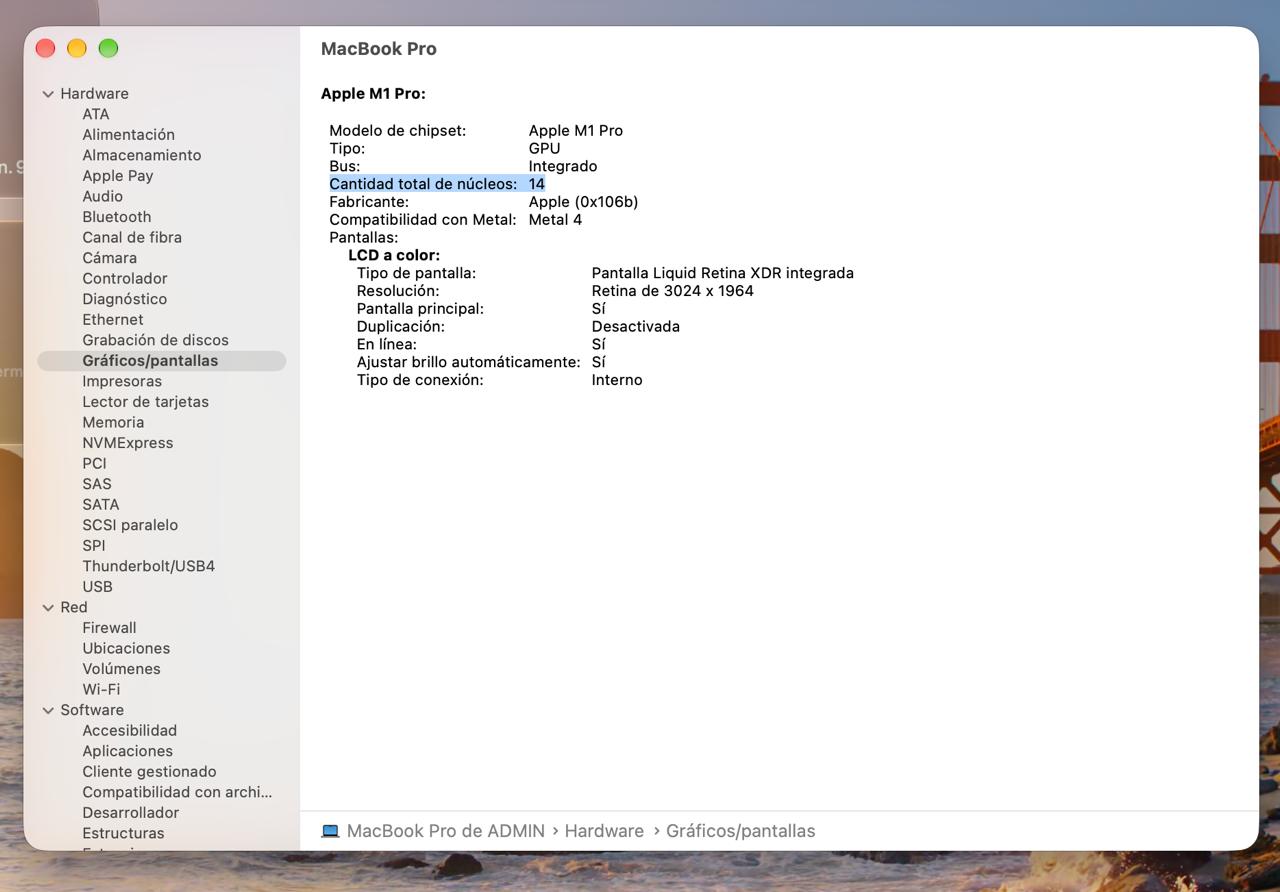1280x892 pixels.
Task: Open Estructuras under Software
Action: 123,834
